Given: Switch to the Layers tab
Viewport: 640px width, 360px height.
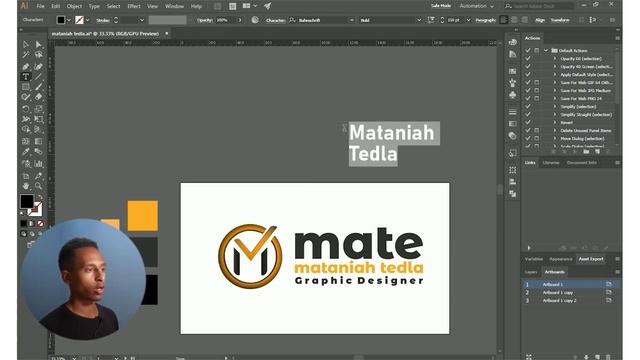Looking at the screenshot, I should (531, 272).
